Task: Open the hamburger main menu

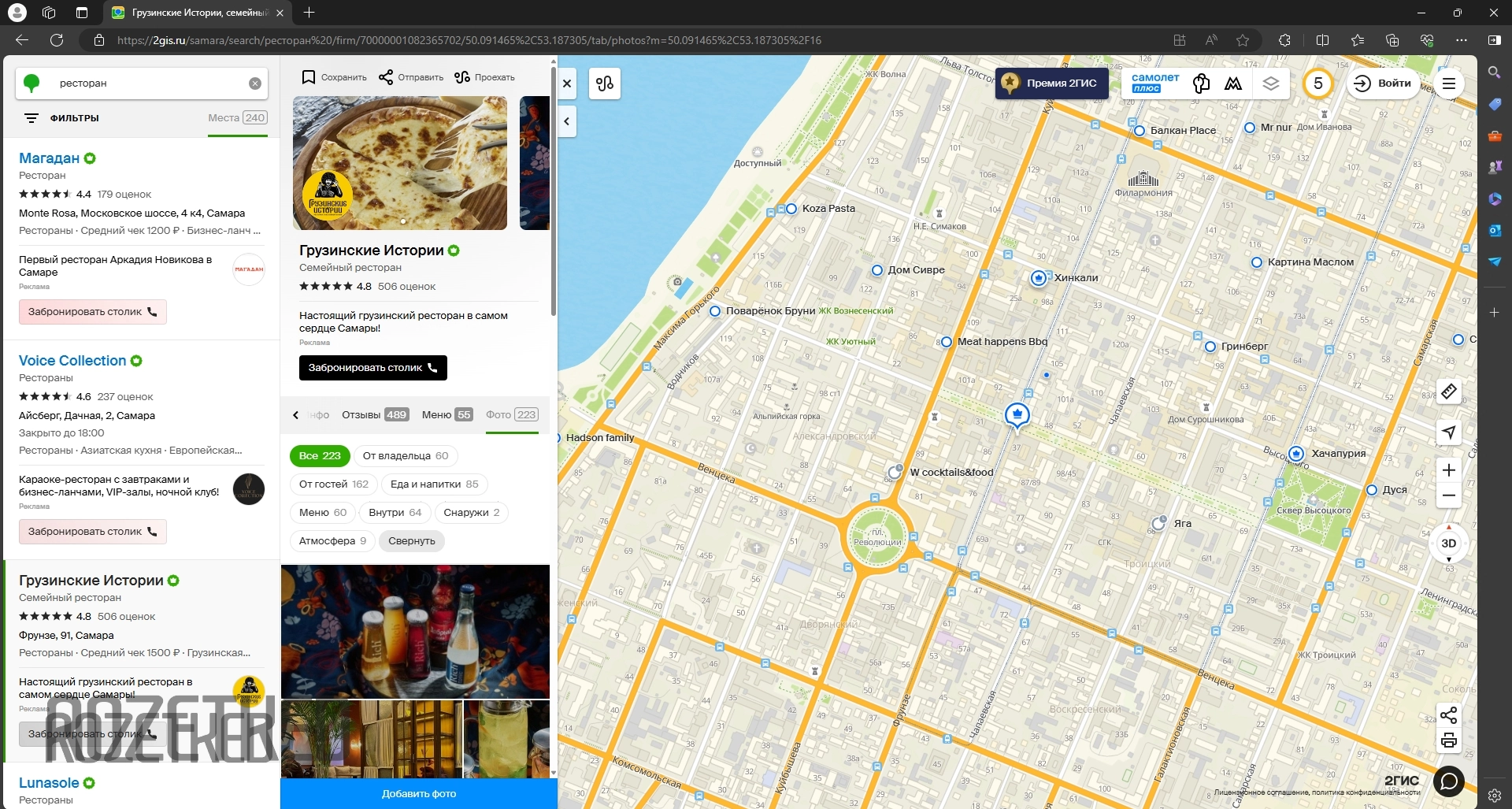Action: (x=1448, y=83)
